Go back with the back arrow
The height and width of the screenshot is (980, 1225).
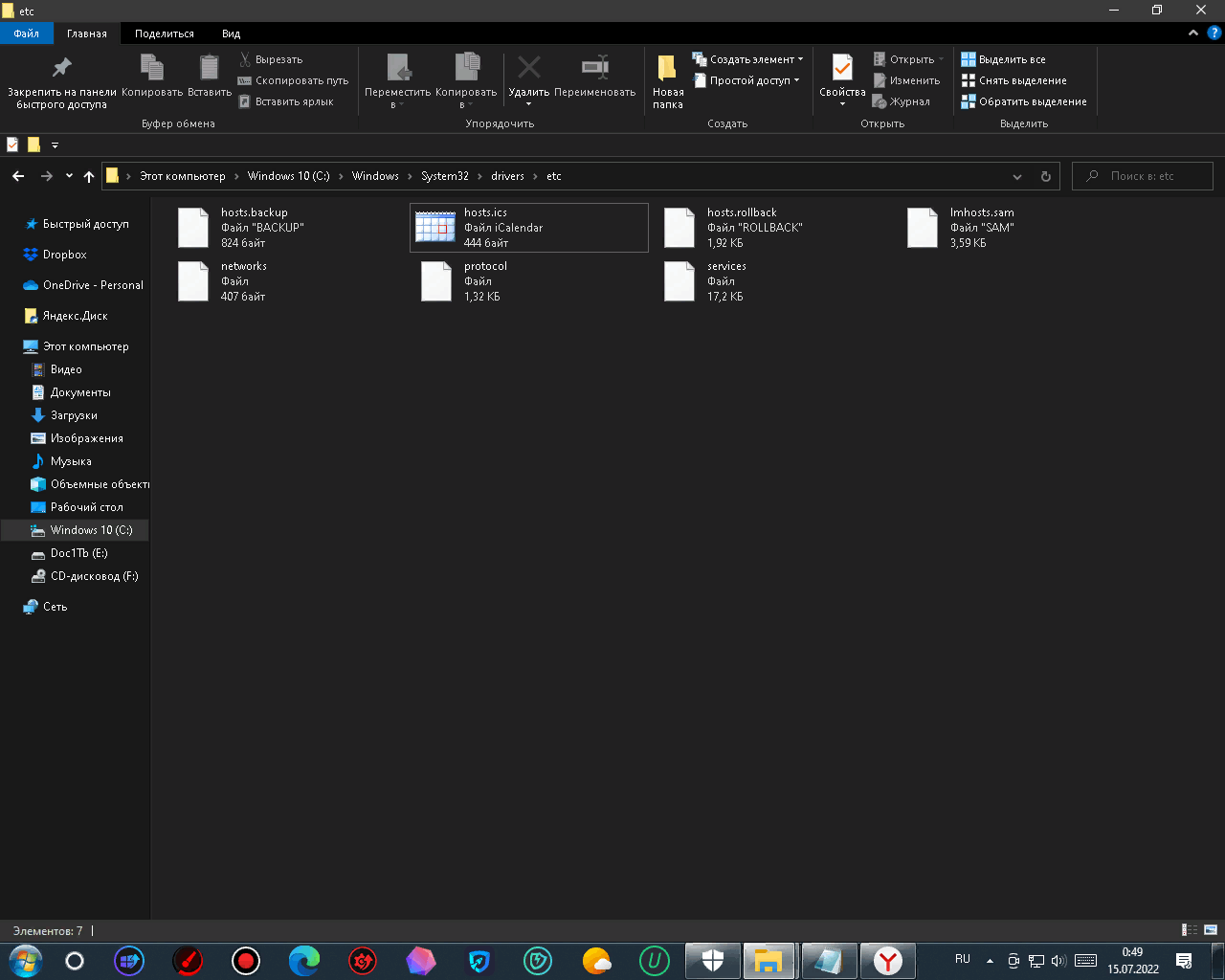point(18,176)
